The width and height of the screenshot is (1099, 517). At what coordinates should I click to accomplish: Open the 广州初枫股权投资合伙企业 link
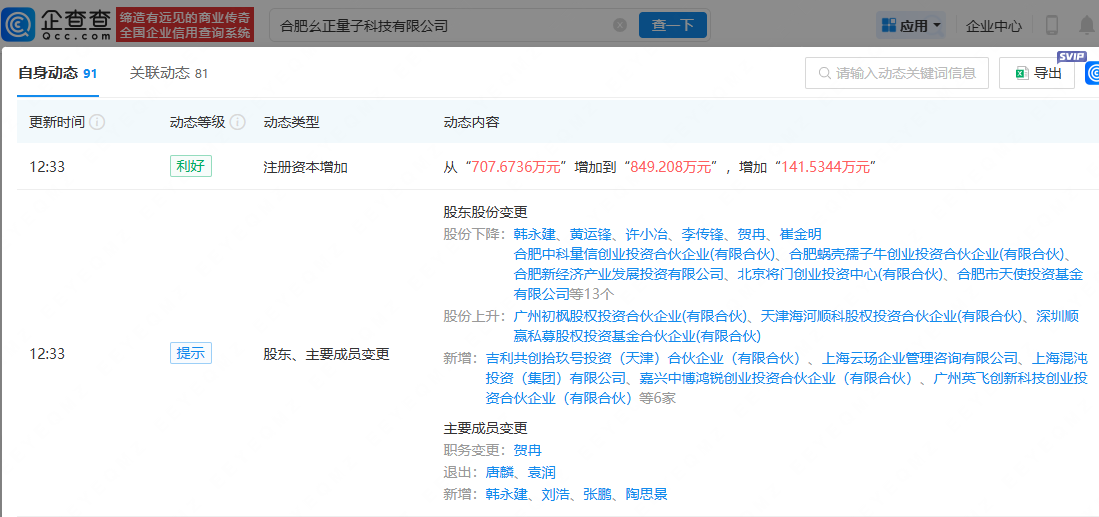point(630,315)
